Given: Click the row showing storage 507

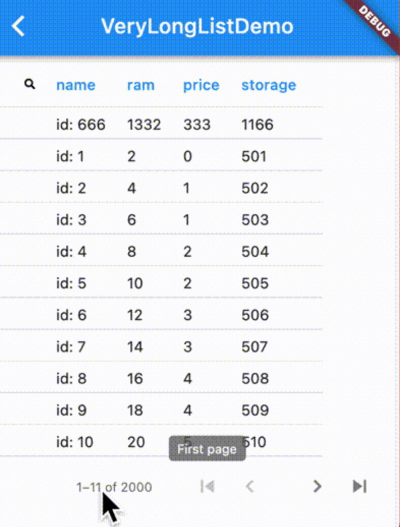Looking at the screenshot, I should pyautogui.click(x=161, y=346).
